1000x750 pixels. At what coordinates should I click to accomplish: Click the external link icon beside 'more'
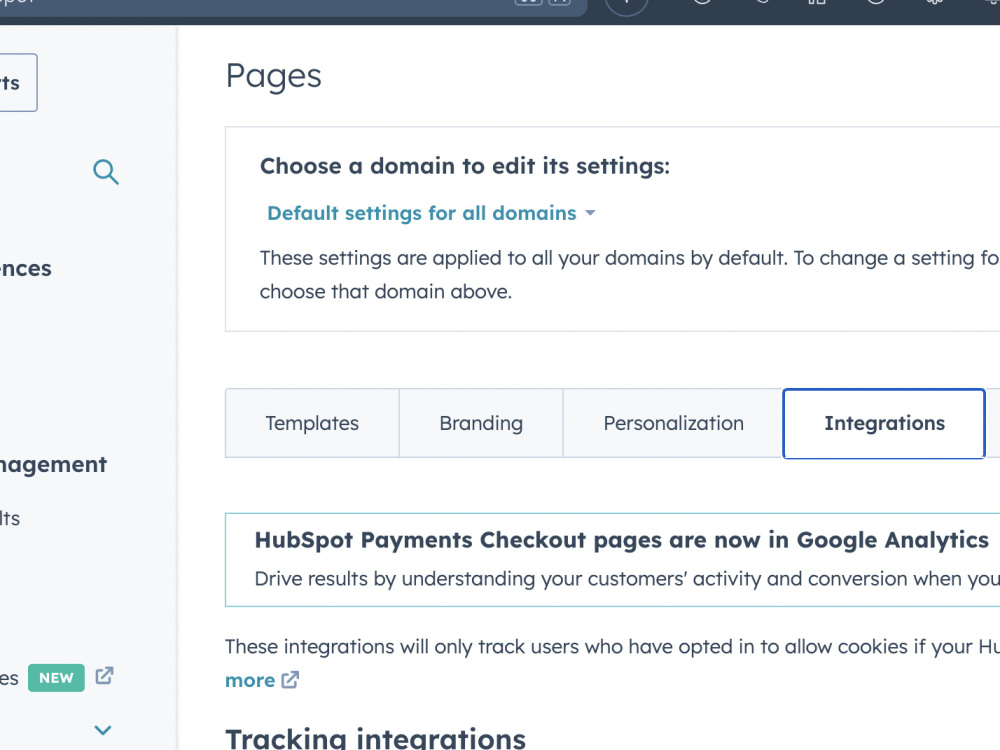290,680
